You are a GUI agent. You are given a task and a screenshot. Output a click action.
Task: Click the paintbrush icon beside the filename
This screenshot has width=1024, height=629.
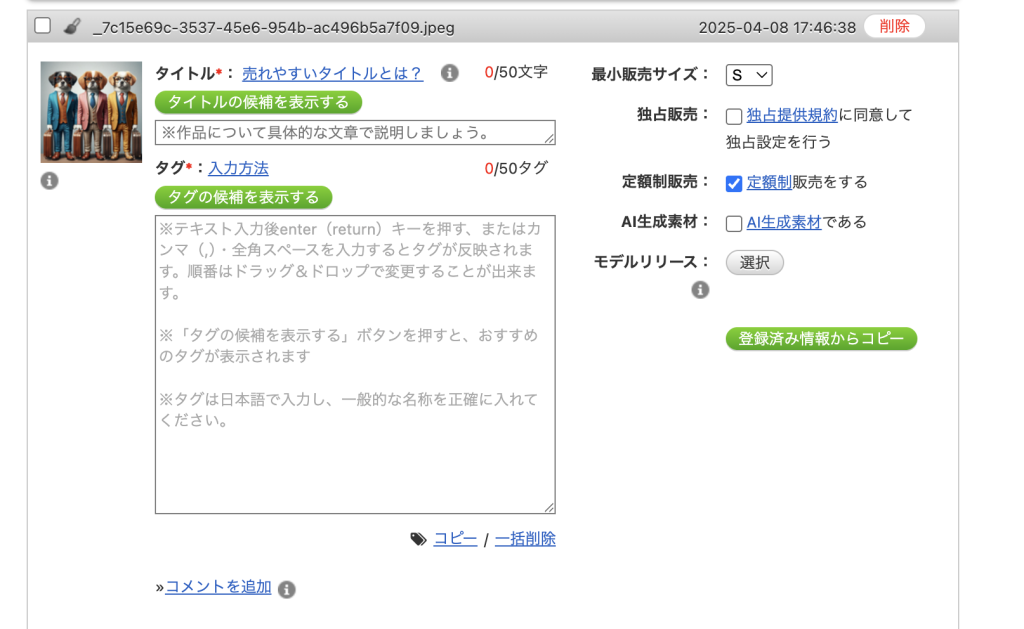coord(71,27)
